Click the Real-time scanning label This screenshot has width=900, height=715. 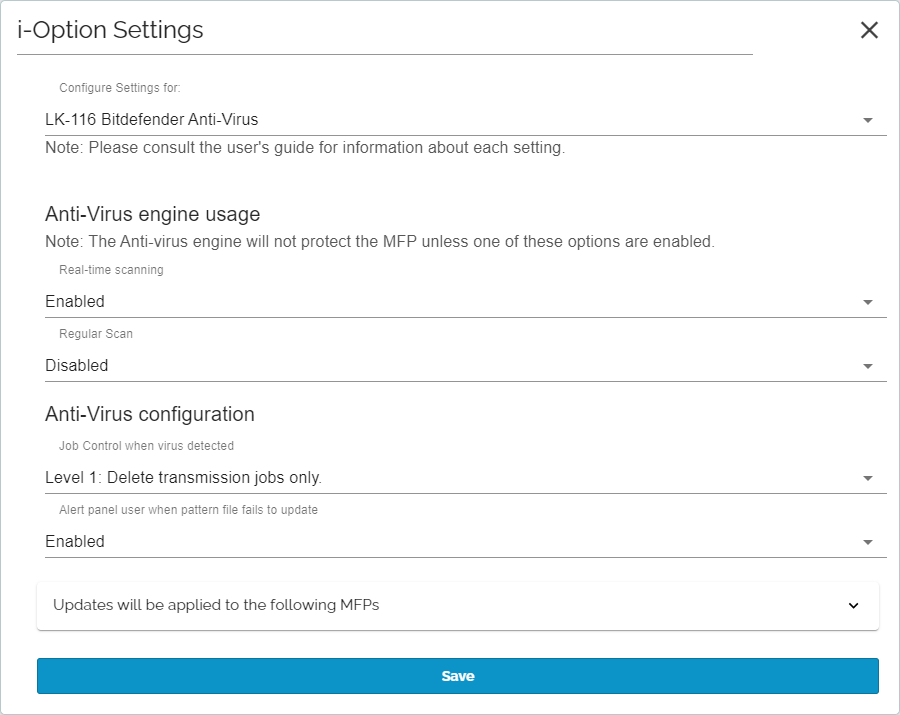tap(111, 270)
